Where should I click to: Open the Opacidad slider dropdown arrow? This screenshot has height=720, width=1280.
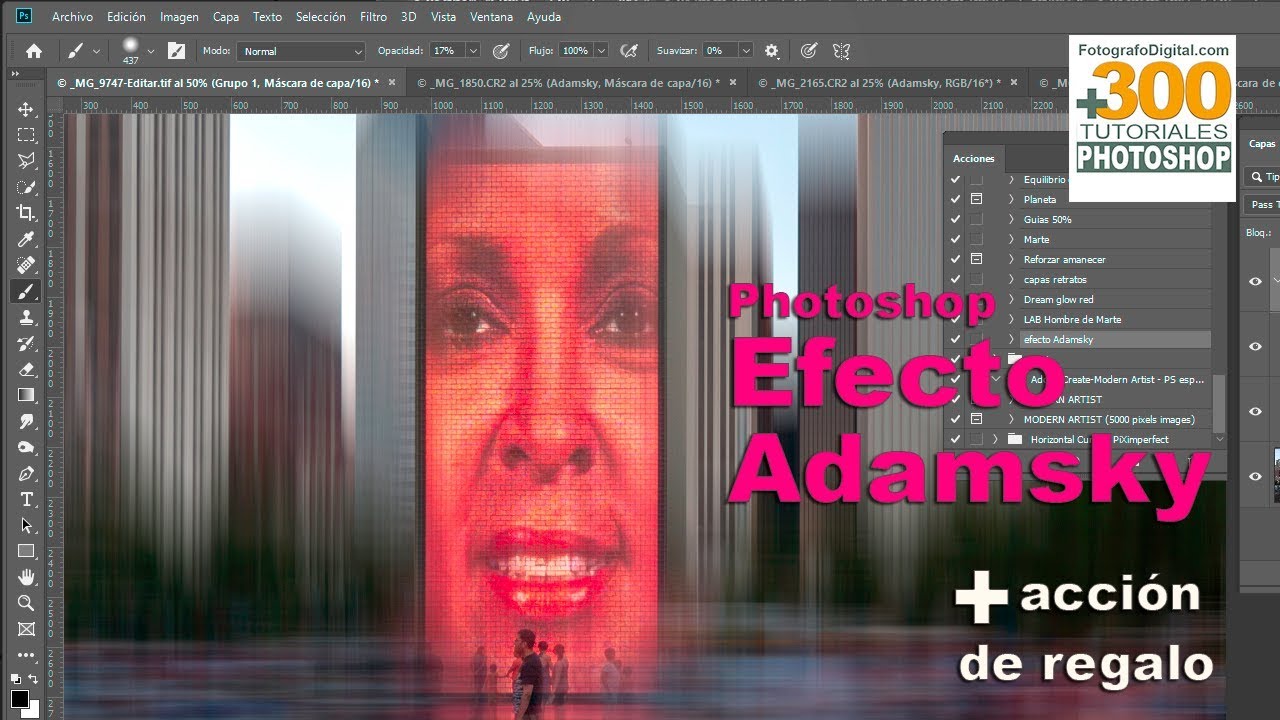(x=473, y=51)
